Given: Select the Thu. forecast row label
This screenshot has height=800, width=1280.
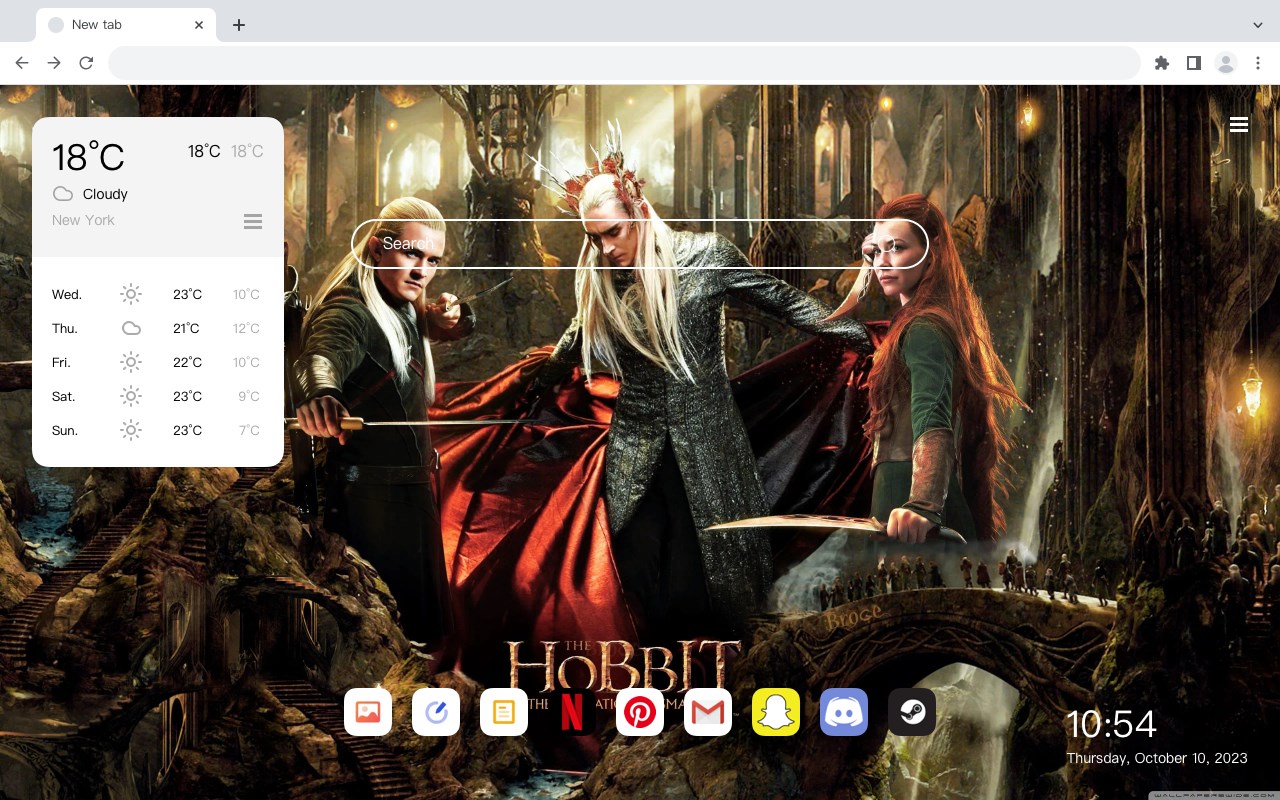Looking at the screenshot, I should [65, 328].
